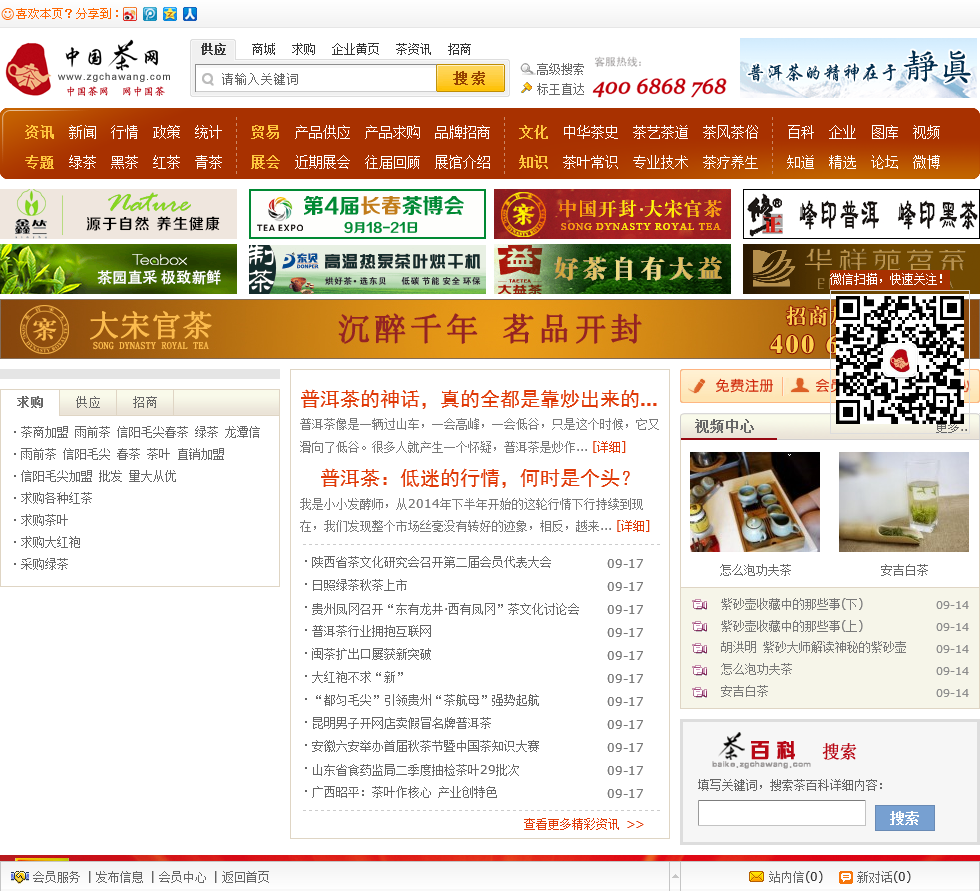Open 普洱茶：低迷的行情 headline
Viewport: 980px width, 891px height.
click(x=476, y=479)
